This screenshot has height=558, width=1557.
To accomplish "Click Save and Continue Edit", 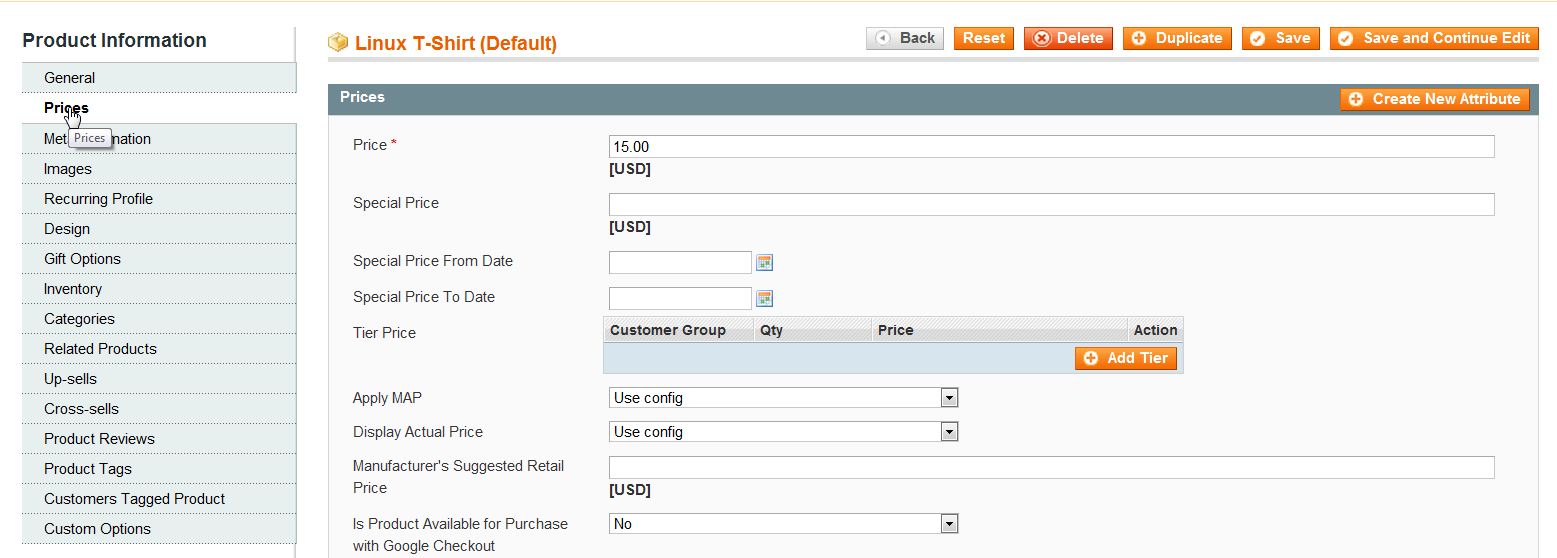I will [1435, 38].
